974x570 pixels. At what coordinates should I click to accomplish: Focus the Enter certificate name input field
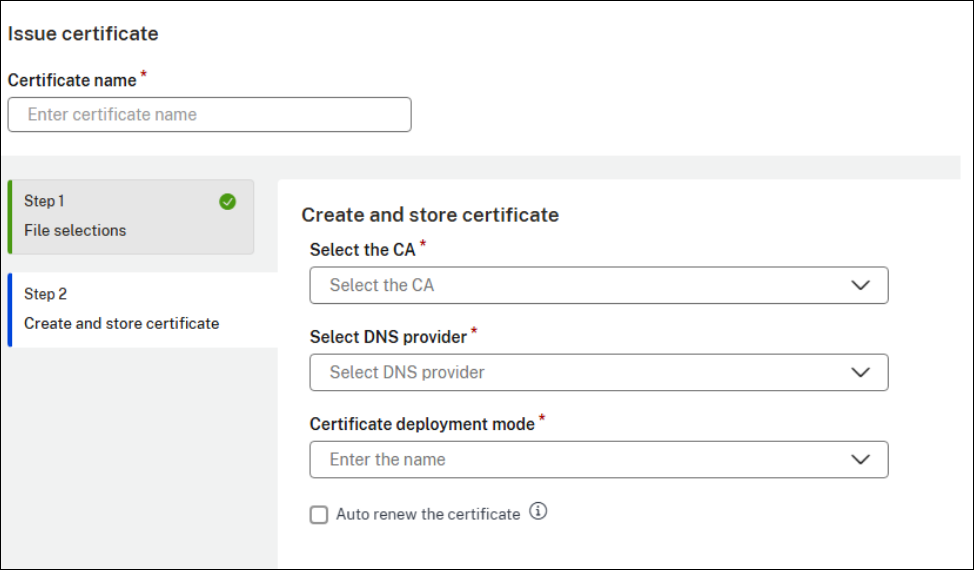tap(209, 114)
